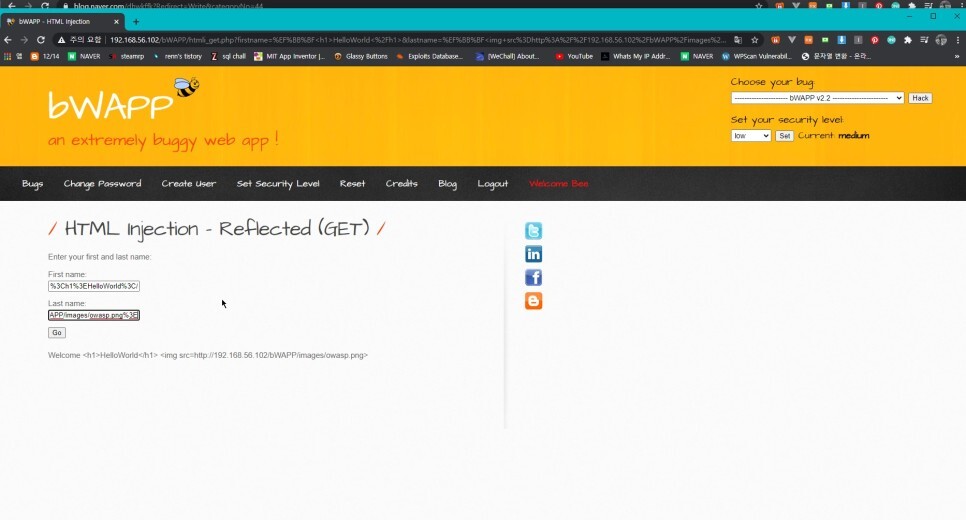
Task: Click the browser address bar URL
Action: pos(418,40)
